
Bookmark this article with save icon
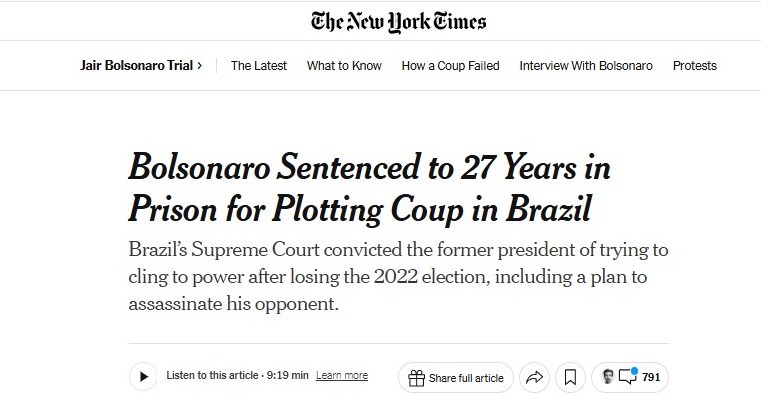[570, 377]
